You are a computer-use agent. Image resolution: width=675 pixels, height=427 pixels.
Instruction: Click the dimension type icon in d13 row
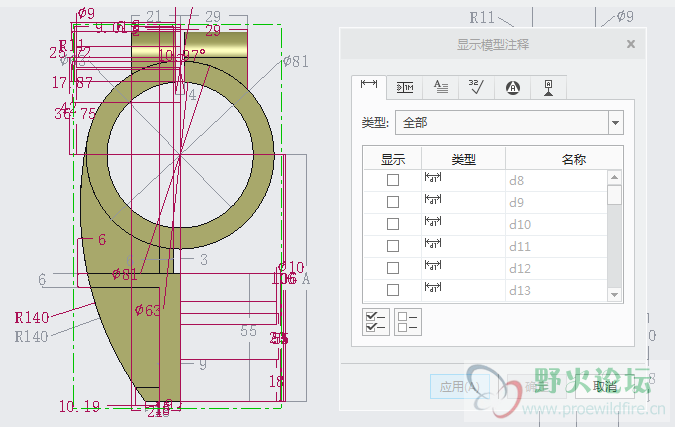[x=433, y=287]
